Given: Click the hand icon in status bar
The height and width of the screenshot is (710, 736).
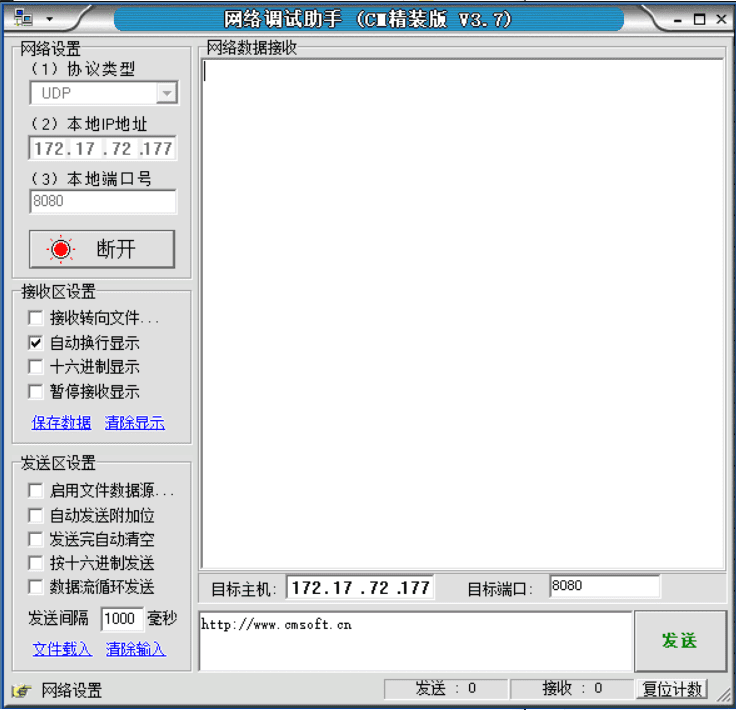Looking at the screenshot, I should click(x=22, y=690).
